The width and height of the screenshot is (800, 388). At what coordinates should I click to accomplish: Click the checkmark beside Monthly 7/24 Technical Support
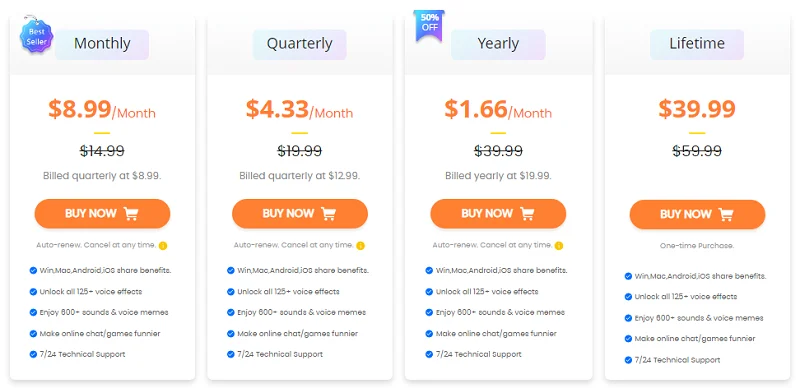[33, 354]
